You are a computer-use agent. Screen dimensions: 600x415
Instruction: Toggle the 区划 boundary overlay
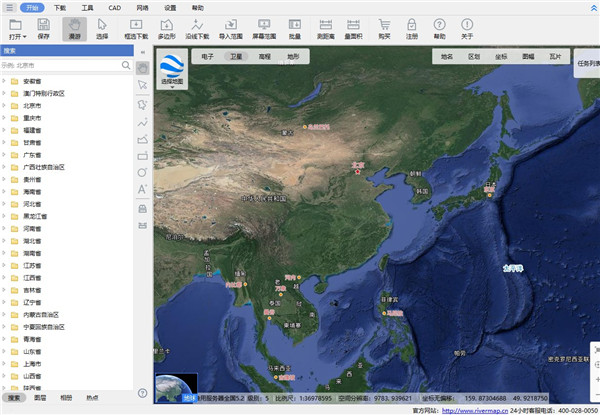click(x=474, y=57)
